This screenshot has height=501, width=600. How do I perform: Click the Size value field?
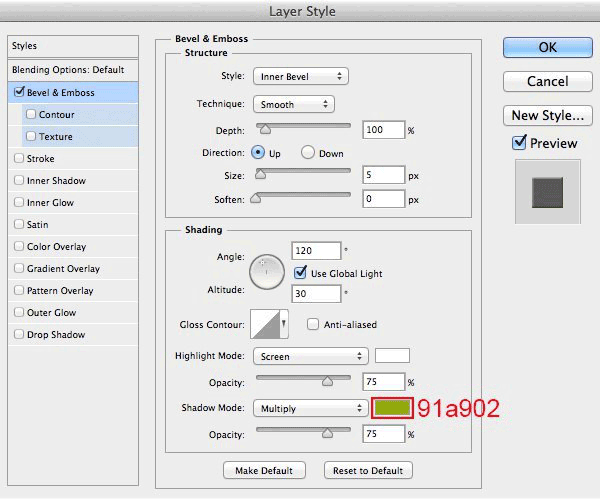click(x=383, y=175)
